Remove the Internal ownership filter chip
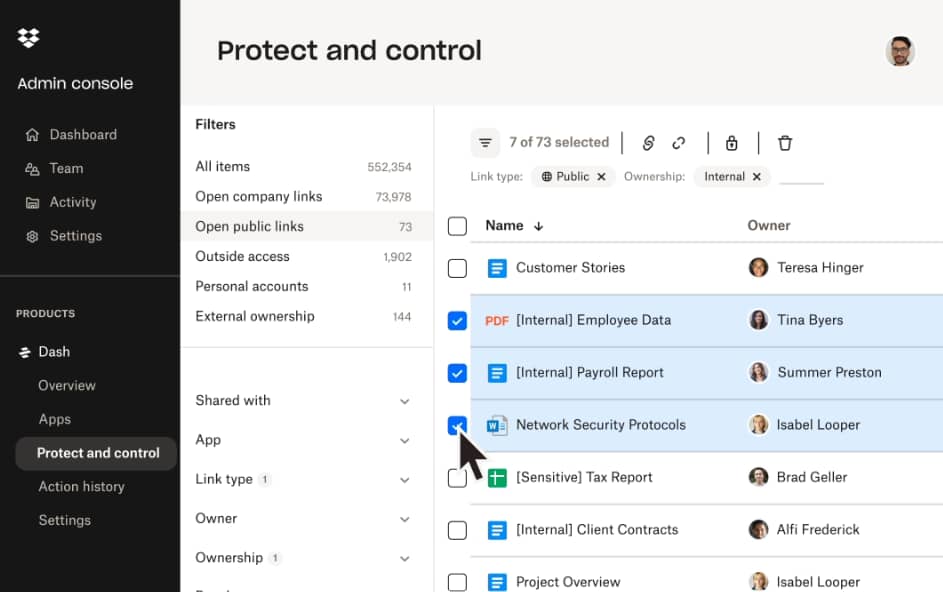The width and height of the screenshot is (943, 592). tap(755, 176)
